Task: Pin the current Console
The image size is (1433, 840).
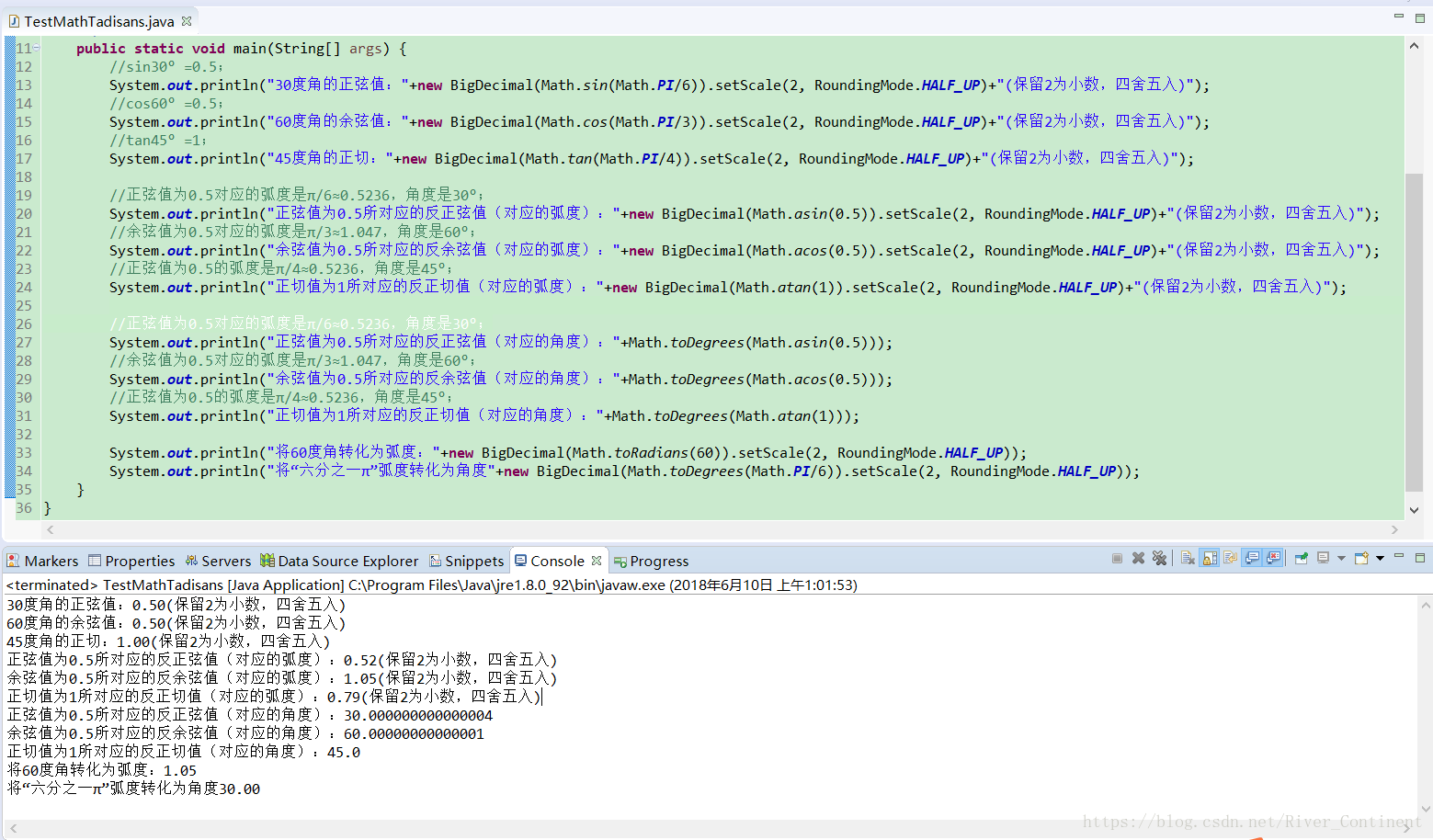Action: coord(1301,558)
